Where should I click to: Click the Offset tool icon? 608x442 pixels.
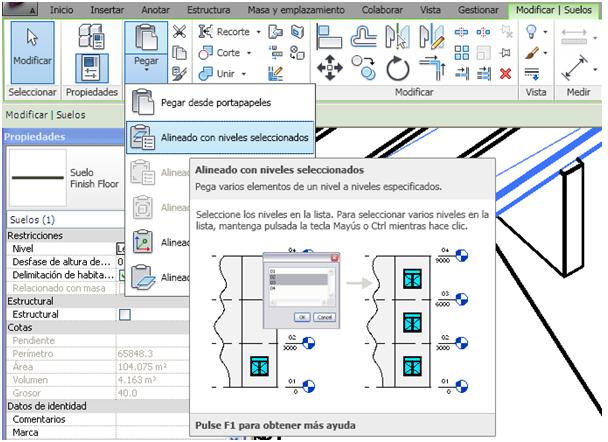click(x=364, y=35)
